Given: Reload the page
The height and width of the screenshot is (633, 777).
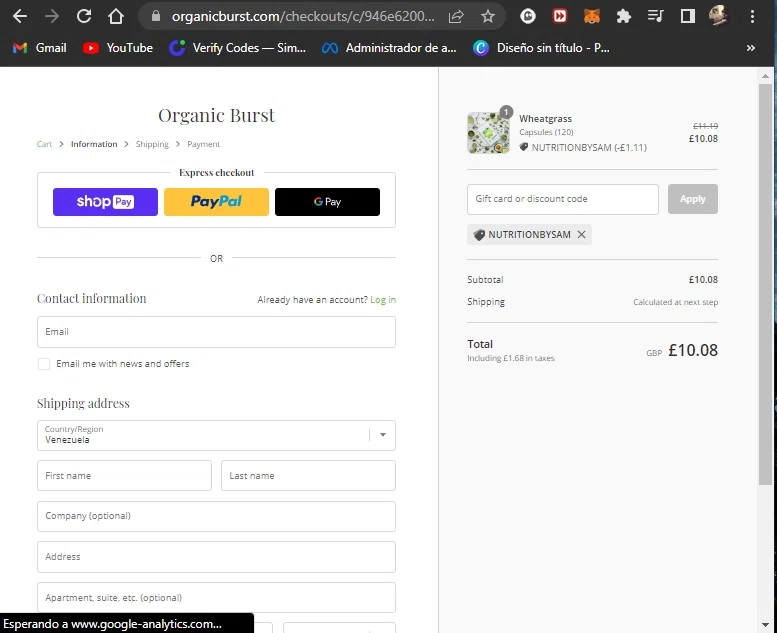Looking at the screenshot, I should click(x=84, y=16).
